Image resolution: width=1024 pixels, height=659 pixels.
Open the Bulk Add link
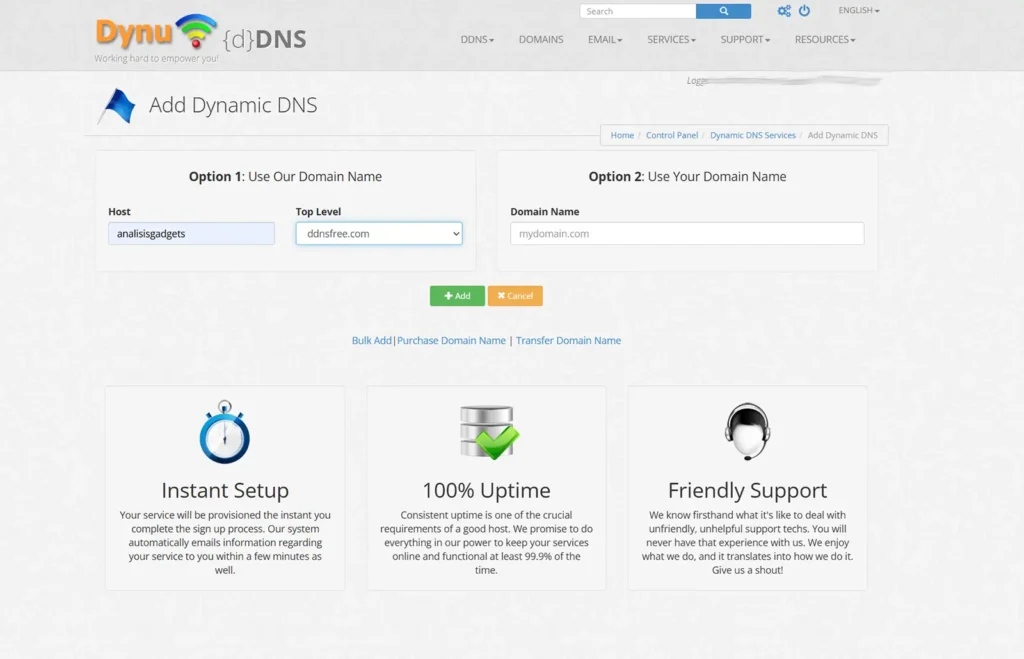pyautogui.click(x=372, y=340)
